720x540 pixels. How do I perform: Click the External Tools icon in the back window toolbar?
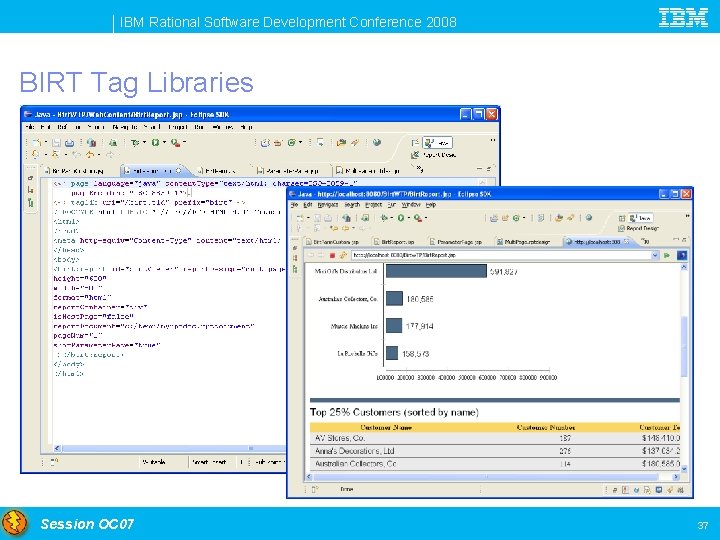[x=175, y=143]
